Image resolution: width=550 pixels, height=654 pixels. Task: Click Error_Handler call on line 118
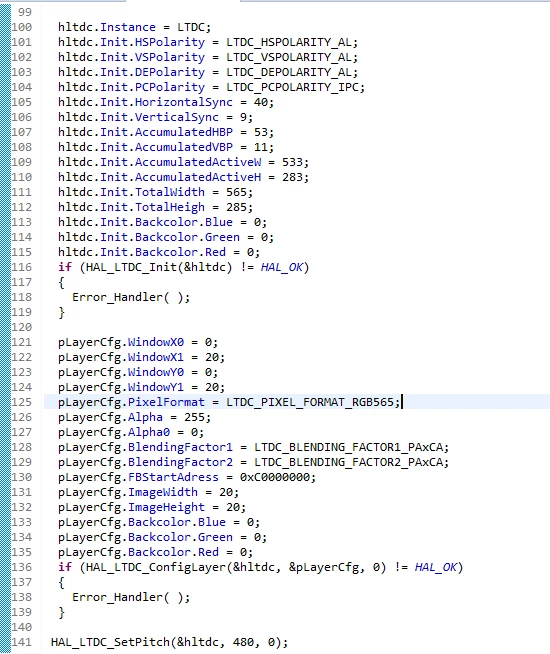131,297
